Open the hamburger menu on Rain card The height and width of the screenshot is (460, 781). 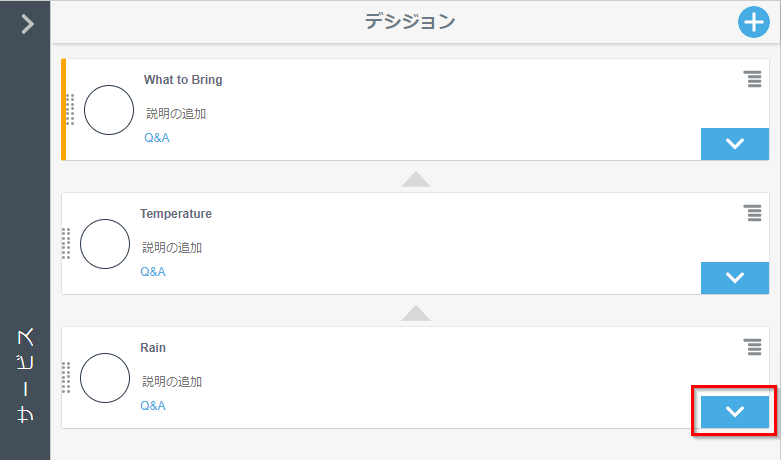pos(753,347)
